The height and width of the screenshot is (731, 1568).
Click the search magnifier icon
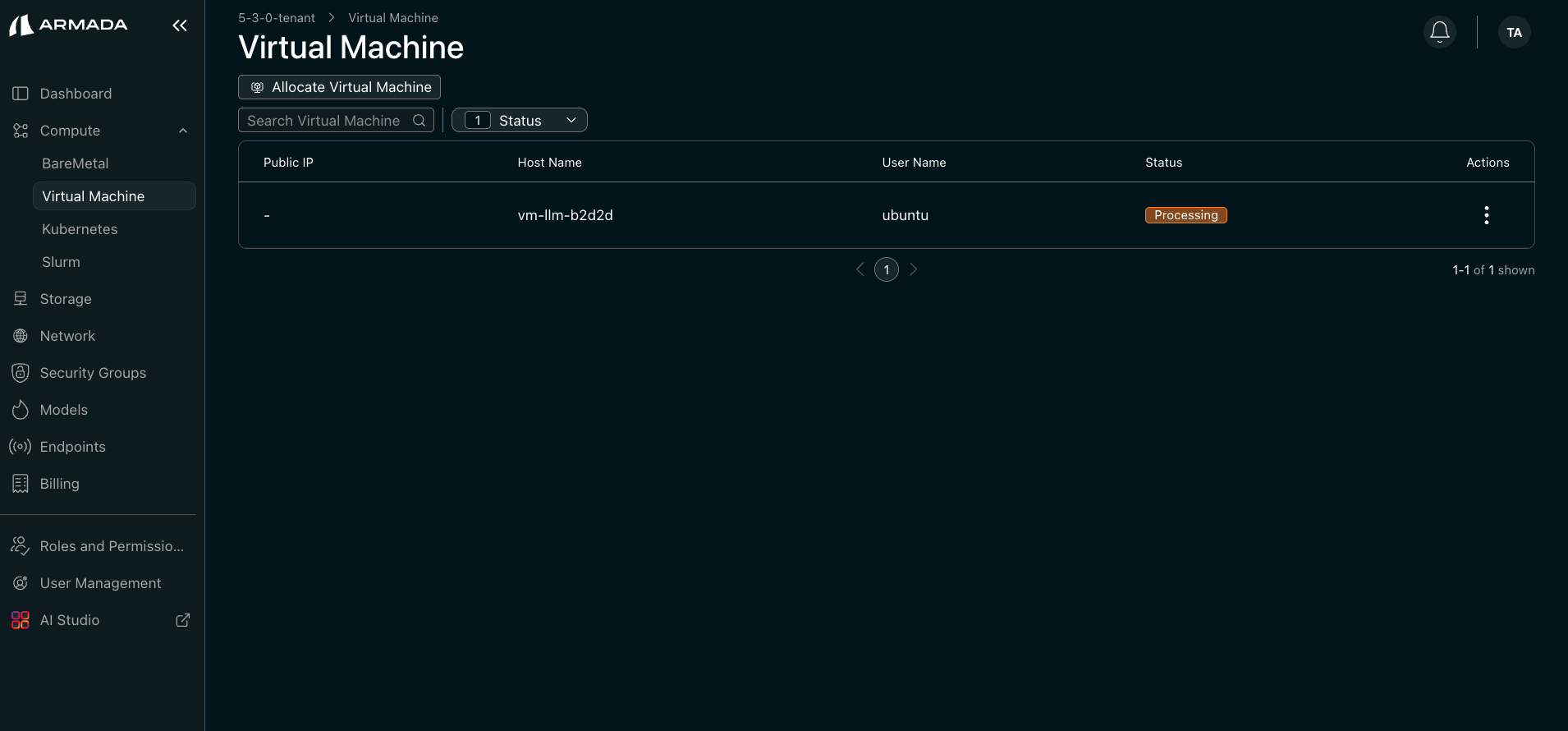click(x=419, y=121)
